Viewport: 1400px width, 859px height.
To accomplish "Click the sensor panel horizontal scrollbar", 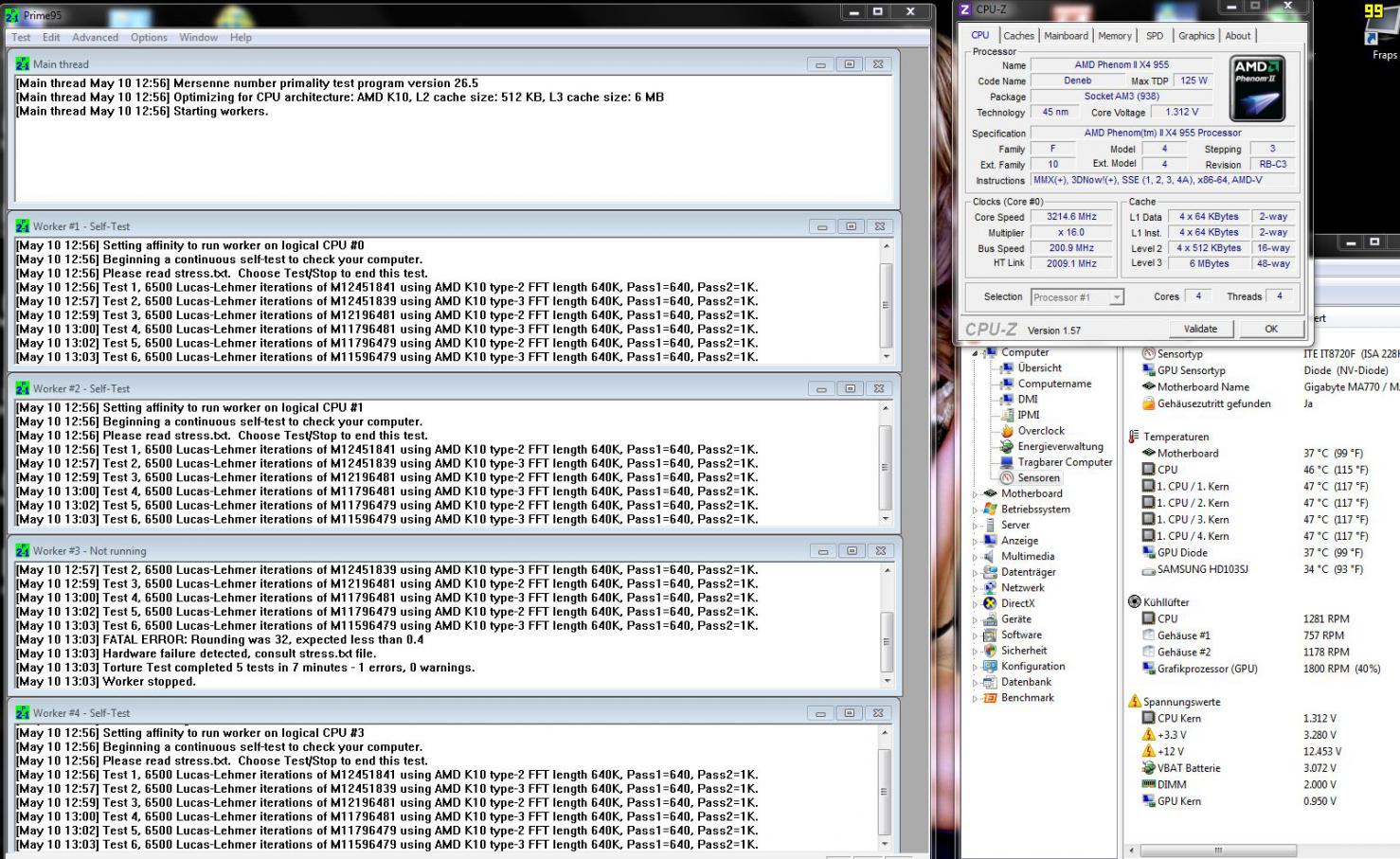I will coord(1263,850).
